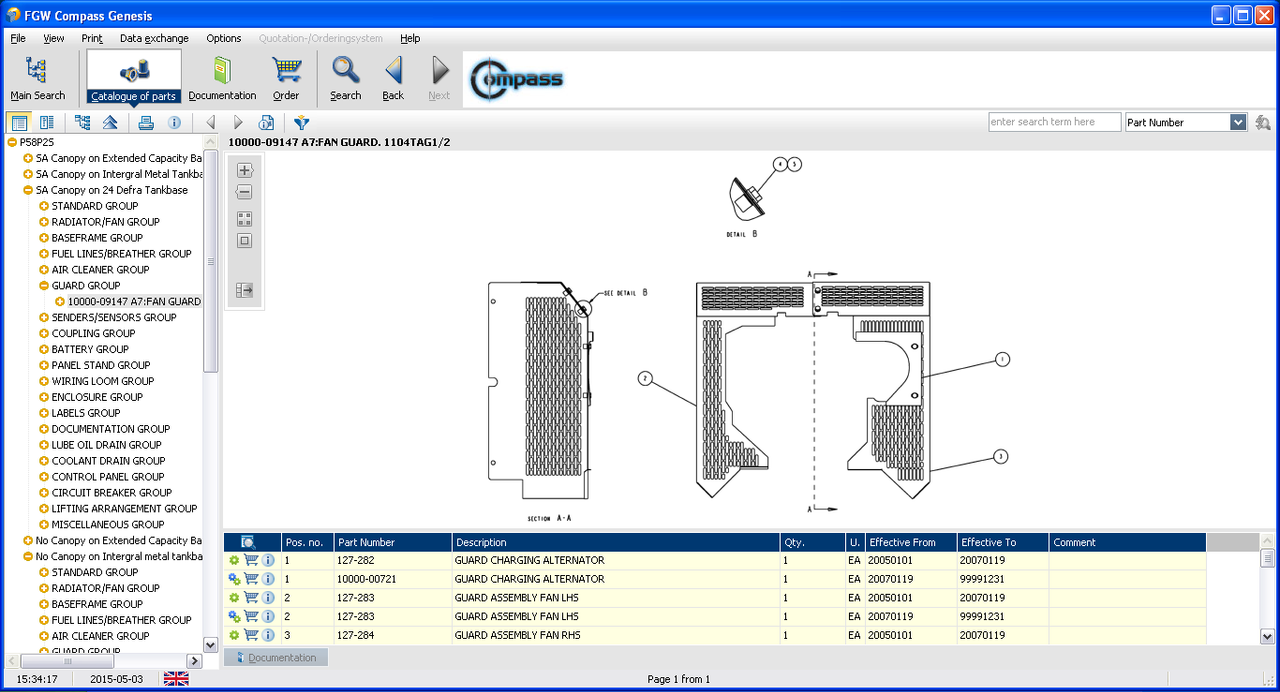Open the Part Number search type dropdown
The height and width of the screenshot is (692, 1280).
[x=1238, y=122]
